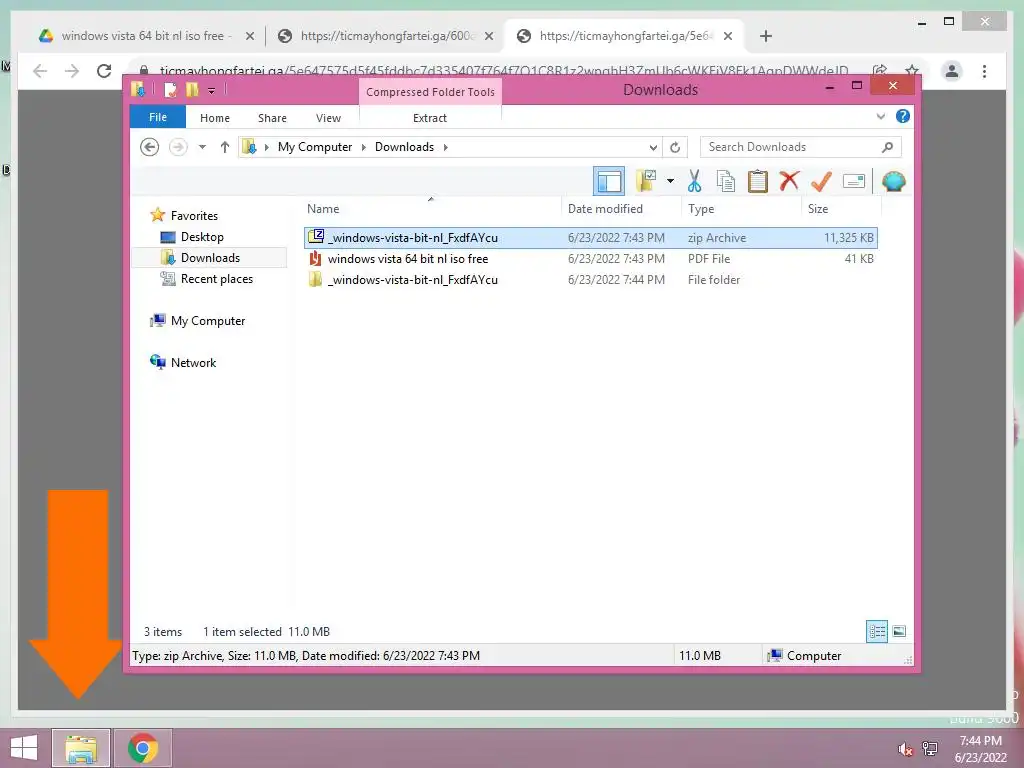The image size is (1024, 768).
Task: Open the File ribbon tab
Action: click(x=158, y=117)
